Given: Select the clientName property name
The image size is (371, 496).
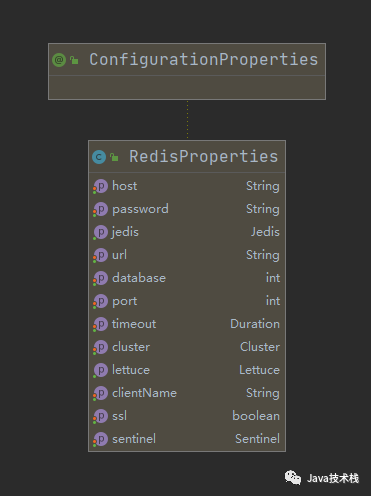Looking at the screenshot, I should tap(144, 393).
